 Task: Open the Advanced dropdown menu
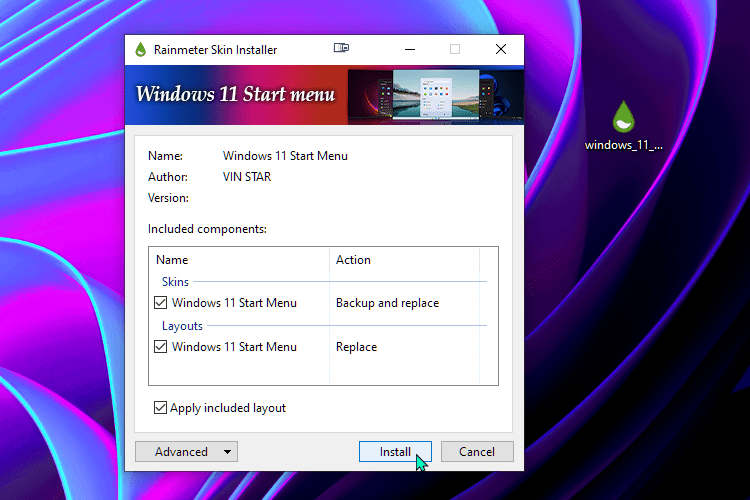pos(187,452)
